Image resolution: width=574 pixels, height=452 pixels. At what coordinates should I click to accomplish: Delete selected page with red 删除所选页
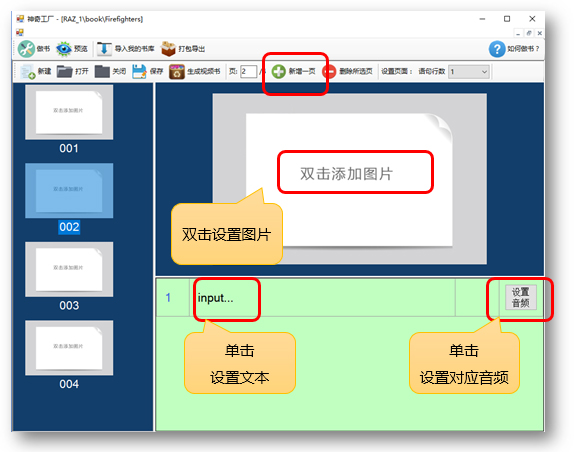pyautogui.click(x=329, y=71)
